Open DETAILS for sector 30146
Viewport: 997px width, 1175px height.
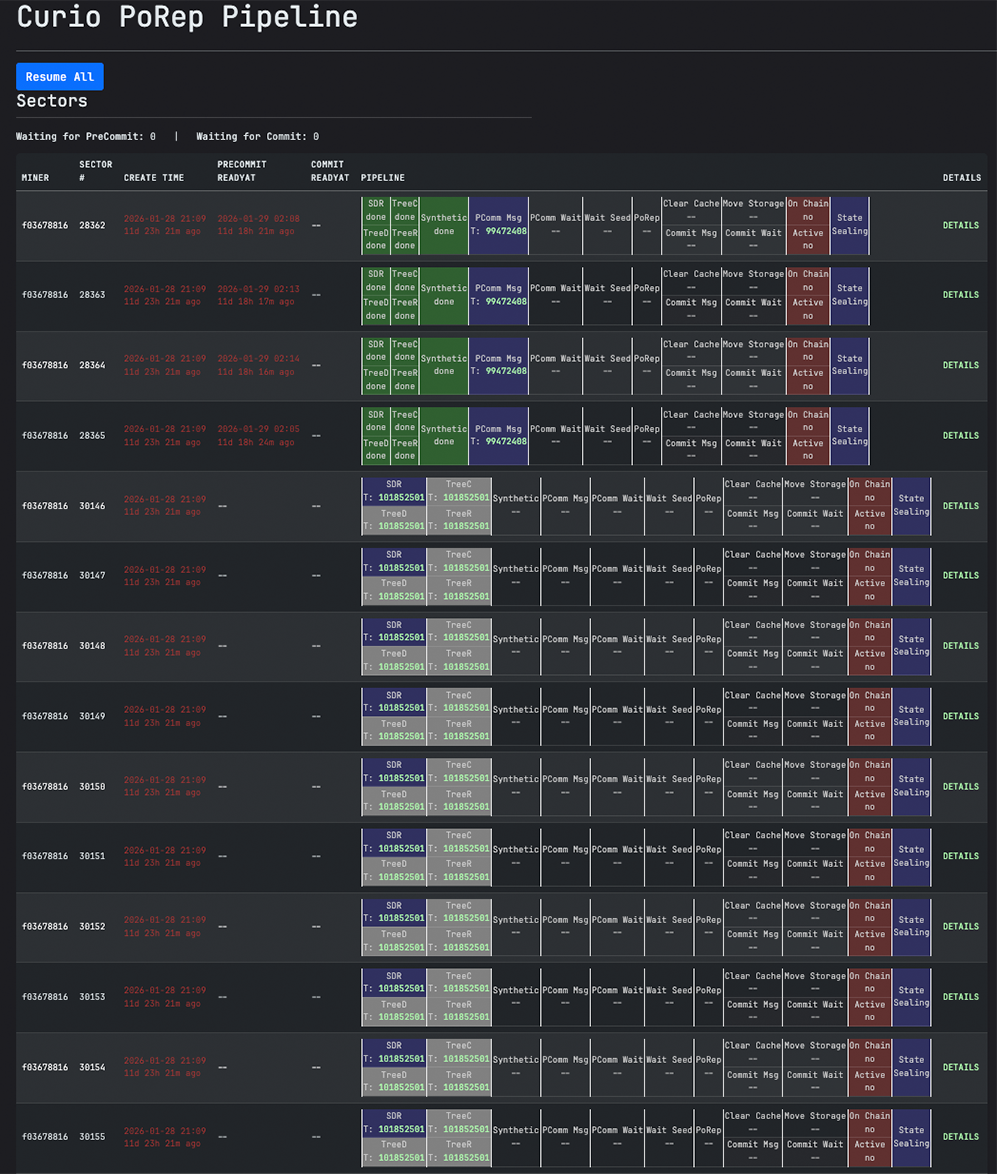click(x=960, y=506)
